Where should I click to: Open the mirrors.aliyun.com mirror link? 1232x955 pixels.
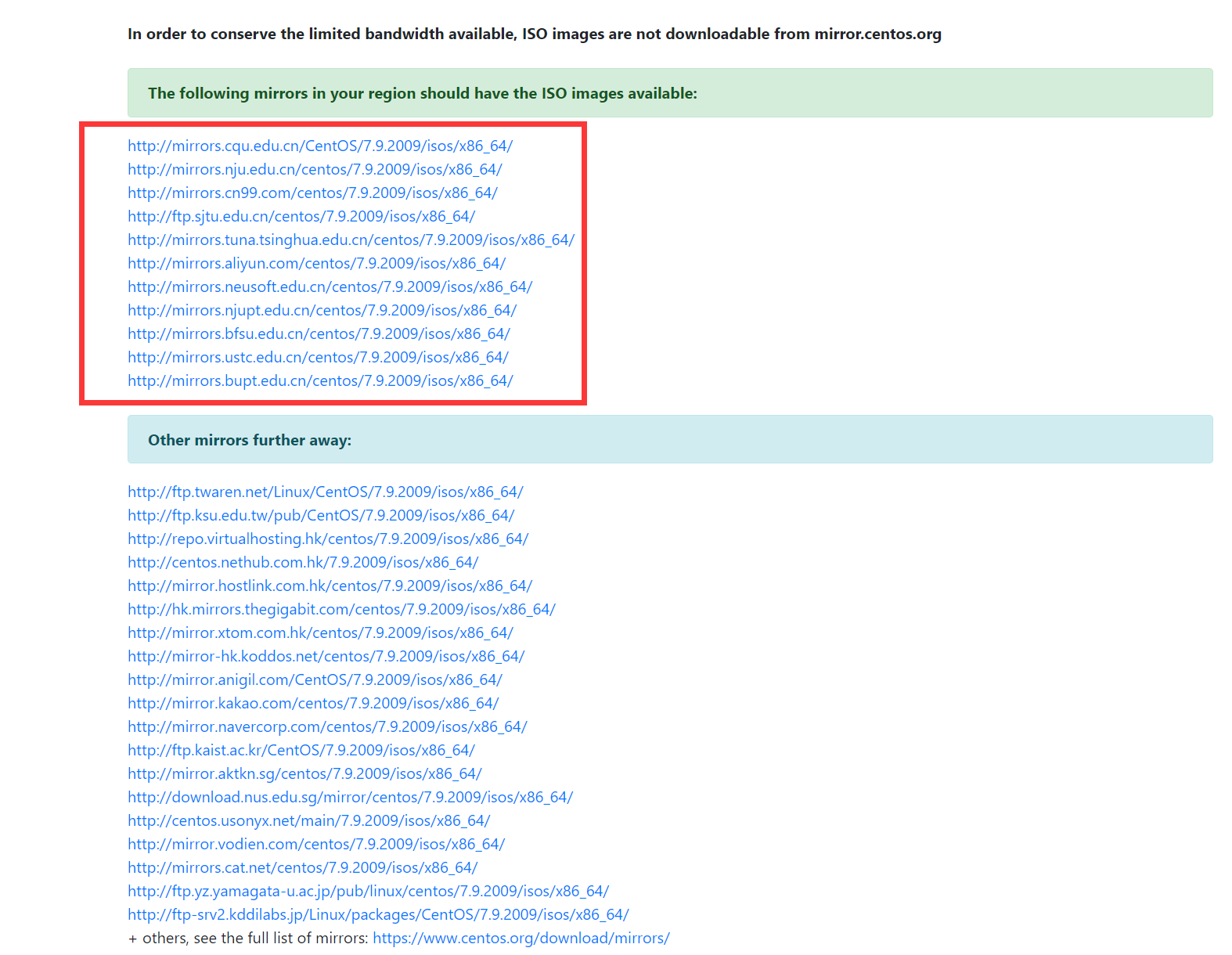pyautogui.click(x=316, y=263)
